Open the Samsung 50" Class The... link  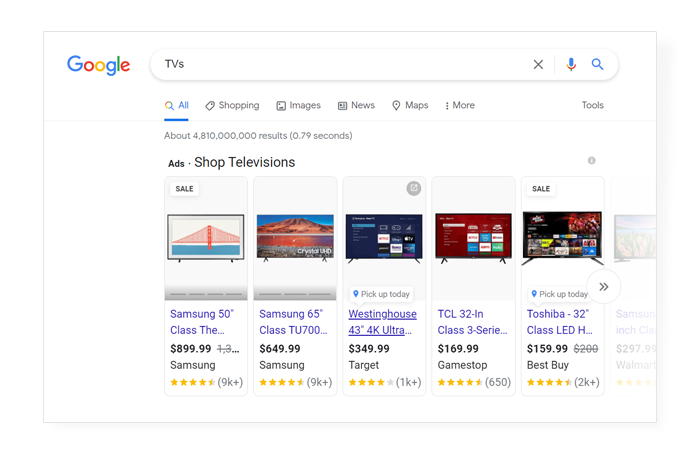pyautogui.click(x=202, y=322)
